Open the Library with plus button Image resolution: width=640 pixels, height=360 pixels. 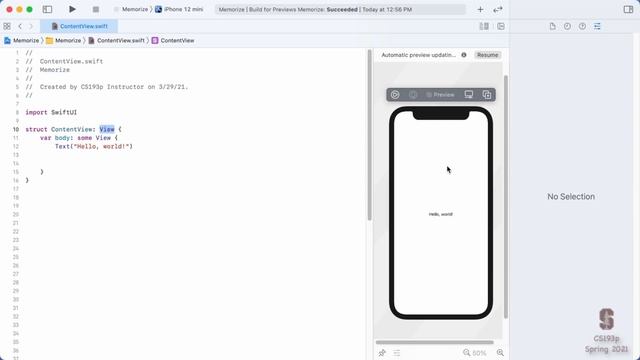coord(480,9)
